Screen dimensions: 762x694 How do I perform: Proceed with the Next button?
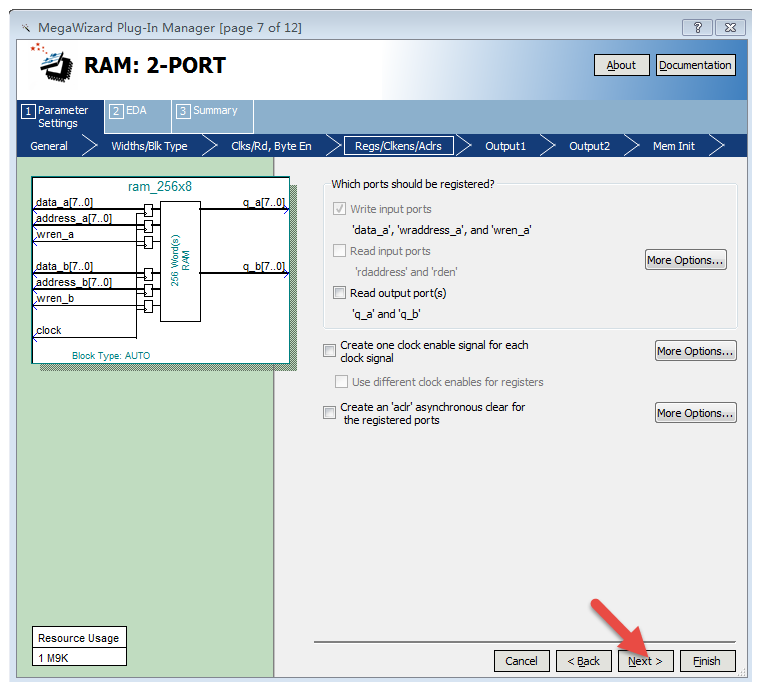(x=645, y=661)
